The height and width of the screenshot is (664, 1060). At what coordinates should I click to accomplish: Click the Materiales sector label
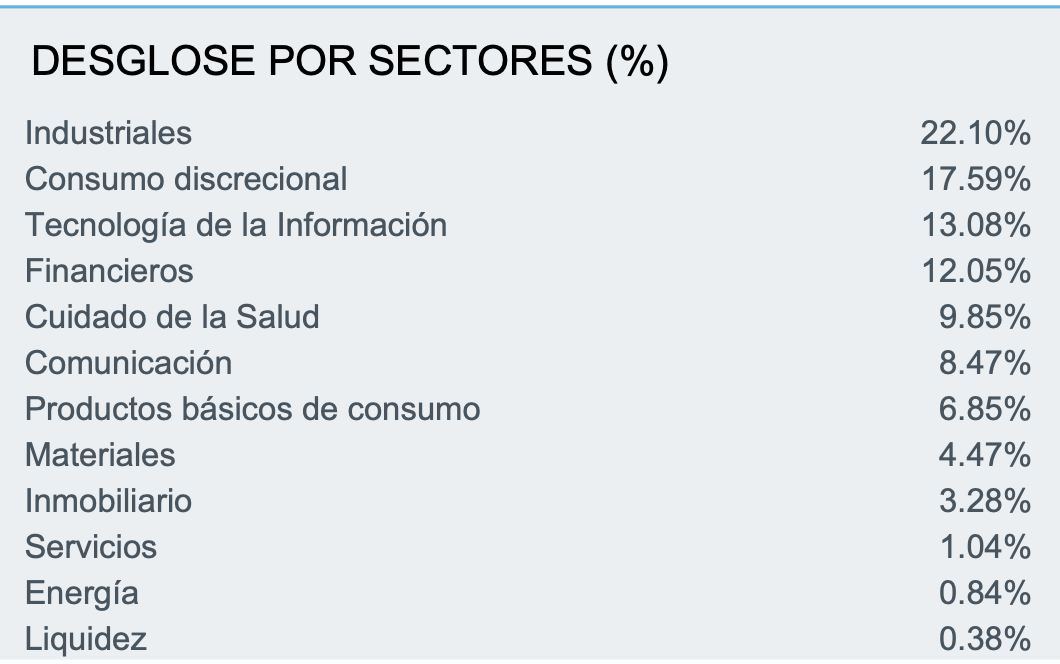(x=100, y=455)
